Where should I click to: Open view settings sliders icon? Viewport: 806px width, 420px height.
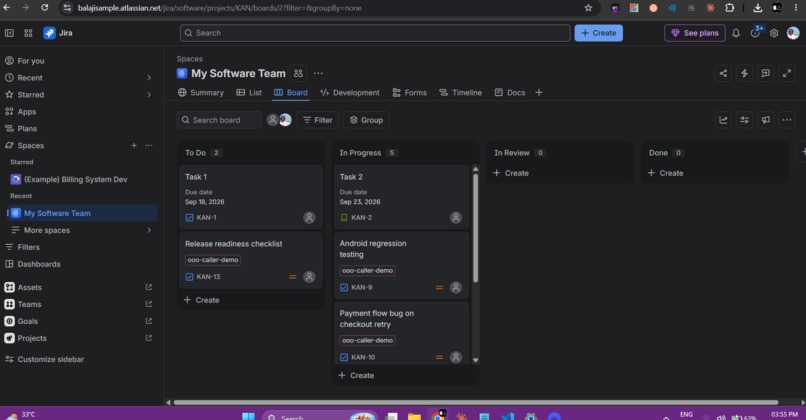(744, 120)
